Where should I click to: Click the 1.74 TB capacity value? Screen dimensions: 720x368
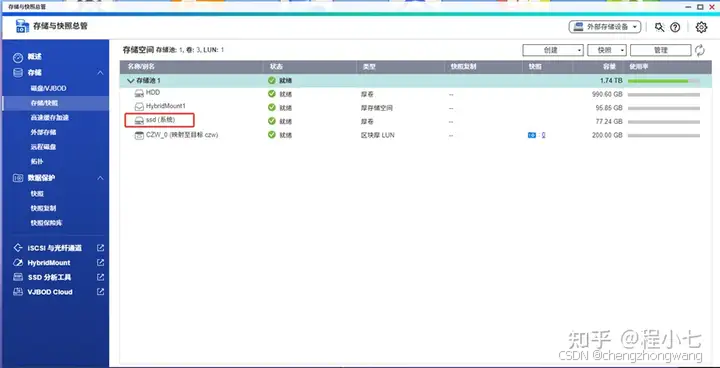pos(611,80)
